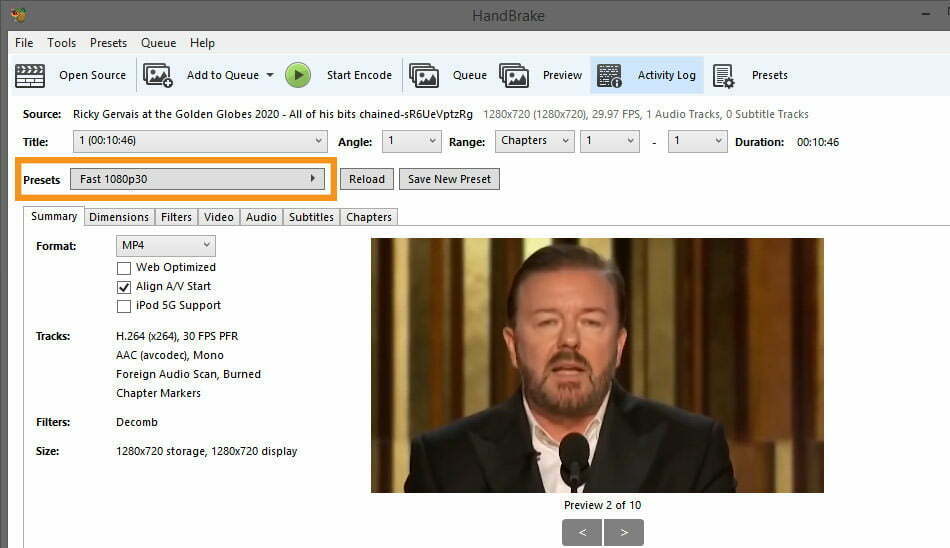Show the previous preview image
Image resolution: width=950 pixels, height=548 pixels.
582,532
